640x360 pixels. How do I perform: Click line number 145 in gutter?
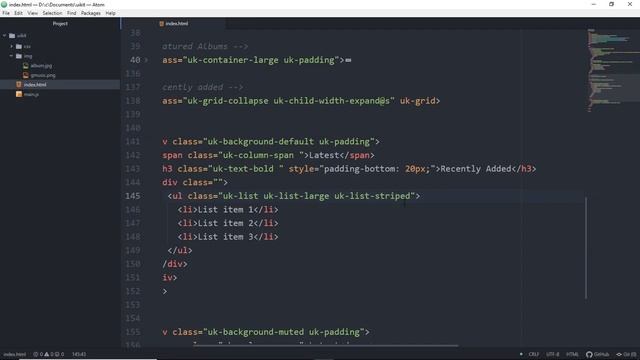point(133,196)
